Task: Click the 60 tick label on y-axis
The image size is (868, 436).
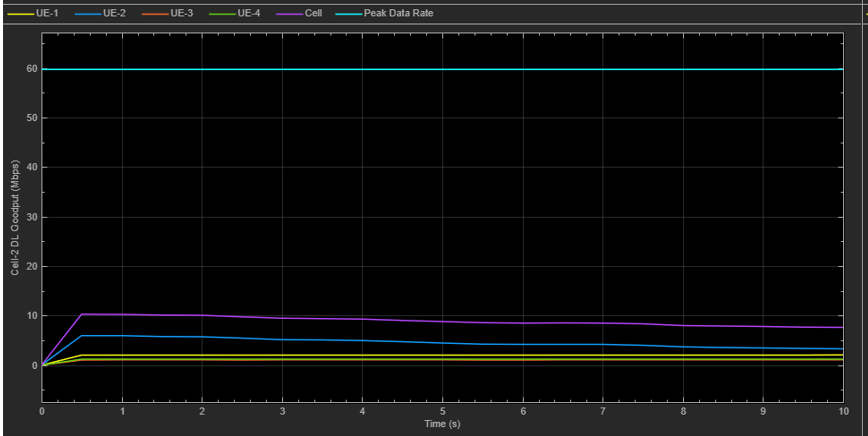Action: [32, 69]
